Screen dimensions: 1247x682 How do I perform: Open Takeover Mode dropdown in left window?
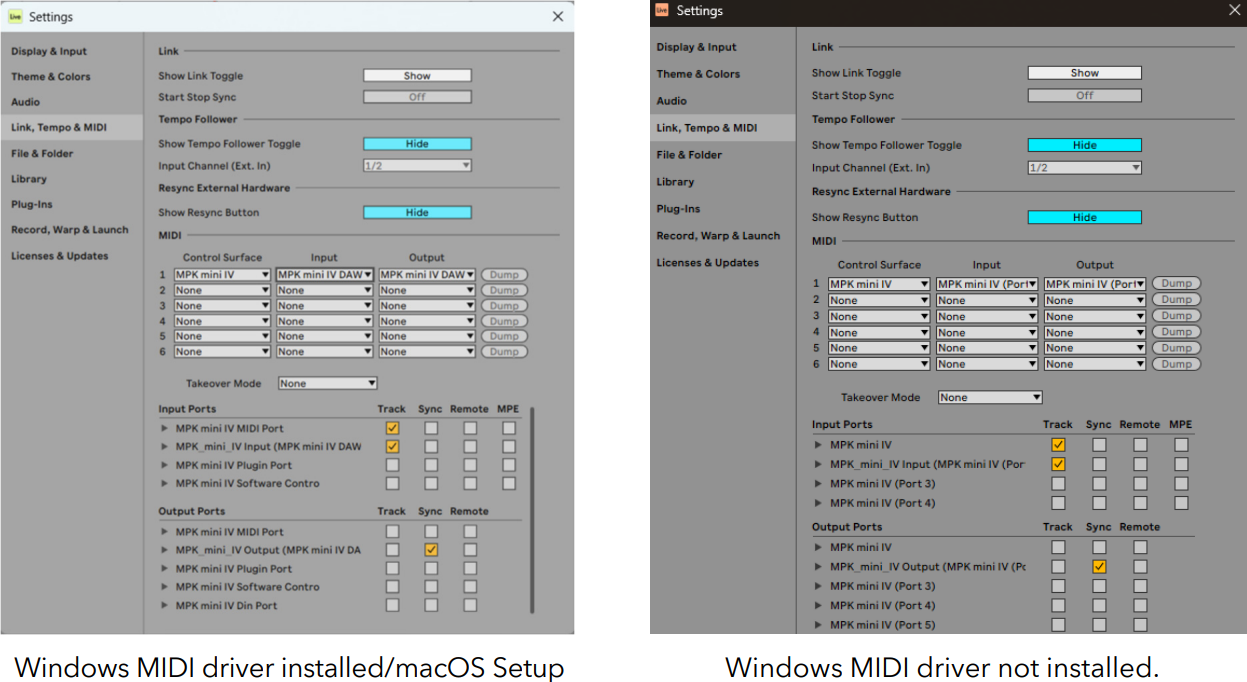click(x=328, y=383)
